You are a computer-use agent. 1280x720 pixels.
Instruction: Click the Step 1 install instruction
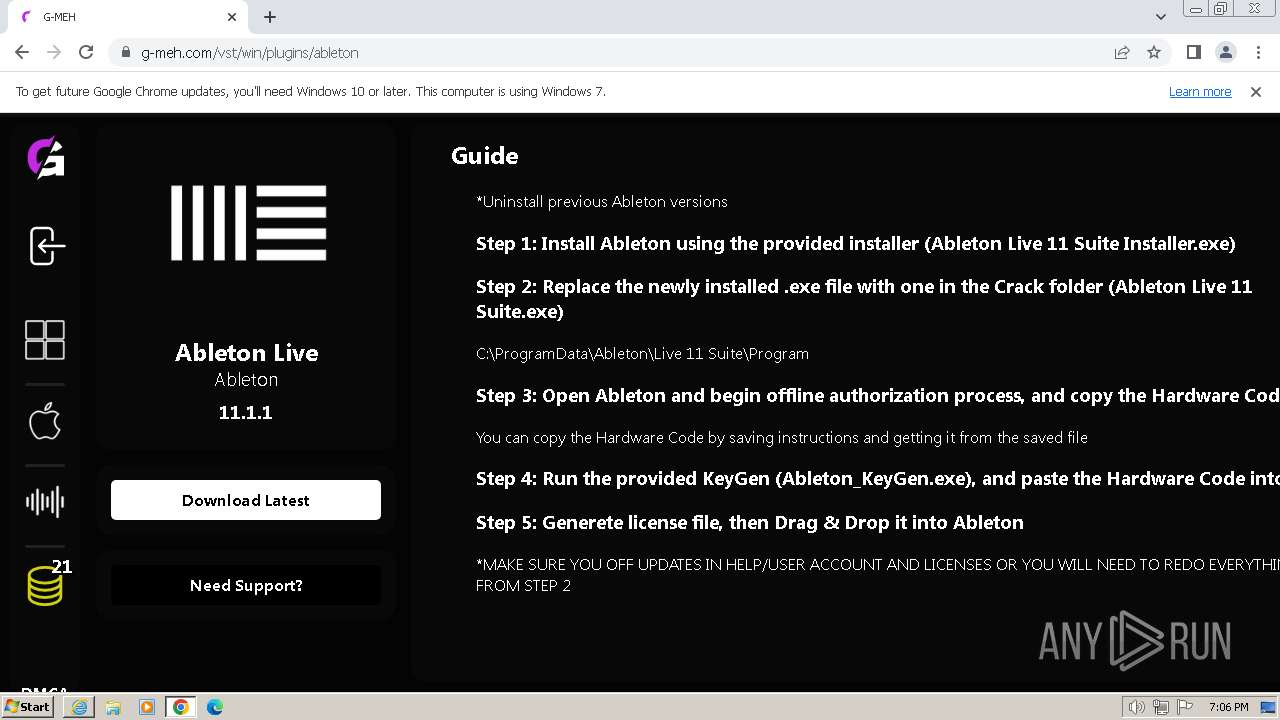tap(855, 244)
